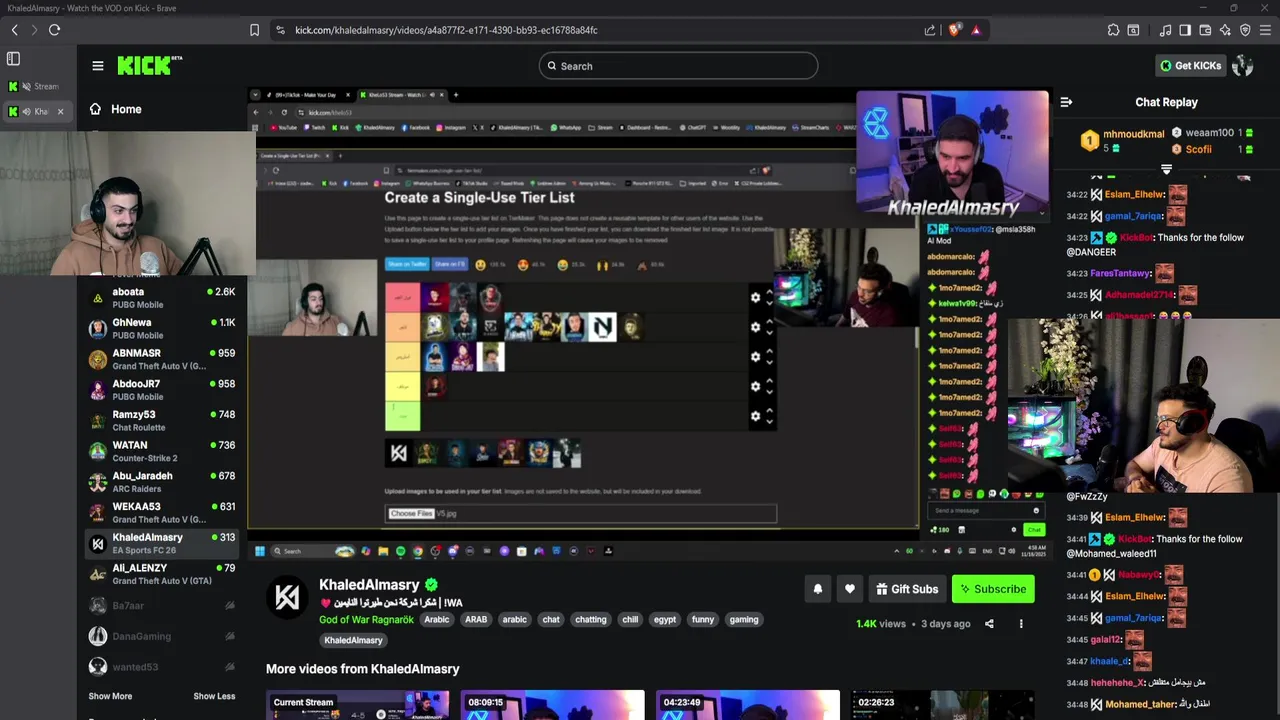The width and height of the screenshot is (1280, 720).
Task: Select the ARAB tag
Action: point(476,620)
